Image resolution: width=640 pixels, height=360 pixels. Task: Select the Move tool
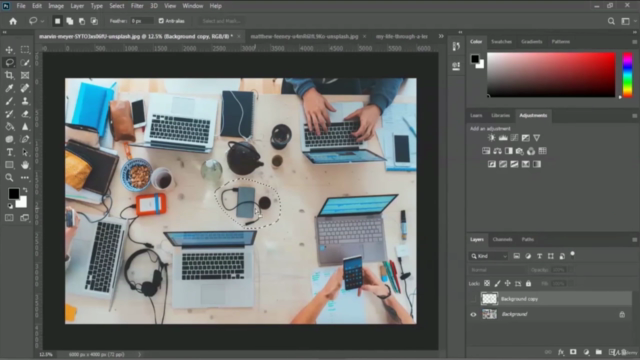coord(9,50)
